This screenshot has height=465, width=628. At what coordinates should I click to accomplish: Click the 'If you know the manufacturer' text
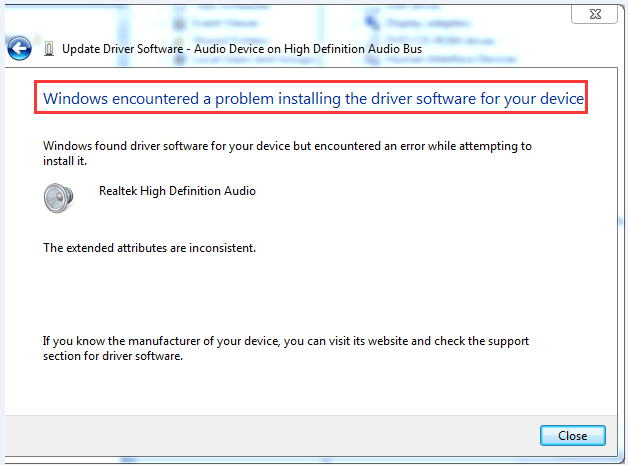pos(286,341)
